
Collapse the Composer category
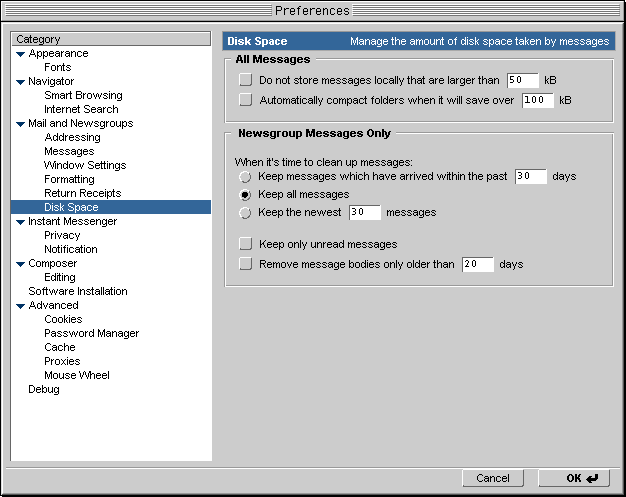[20, 264]
